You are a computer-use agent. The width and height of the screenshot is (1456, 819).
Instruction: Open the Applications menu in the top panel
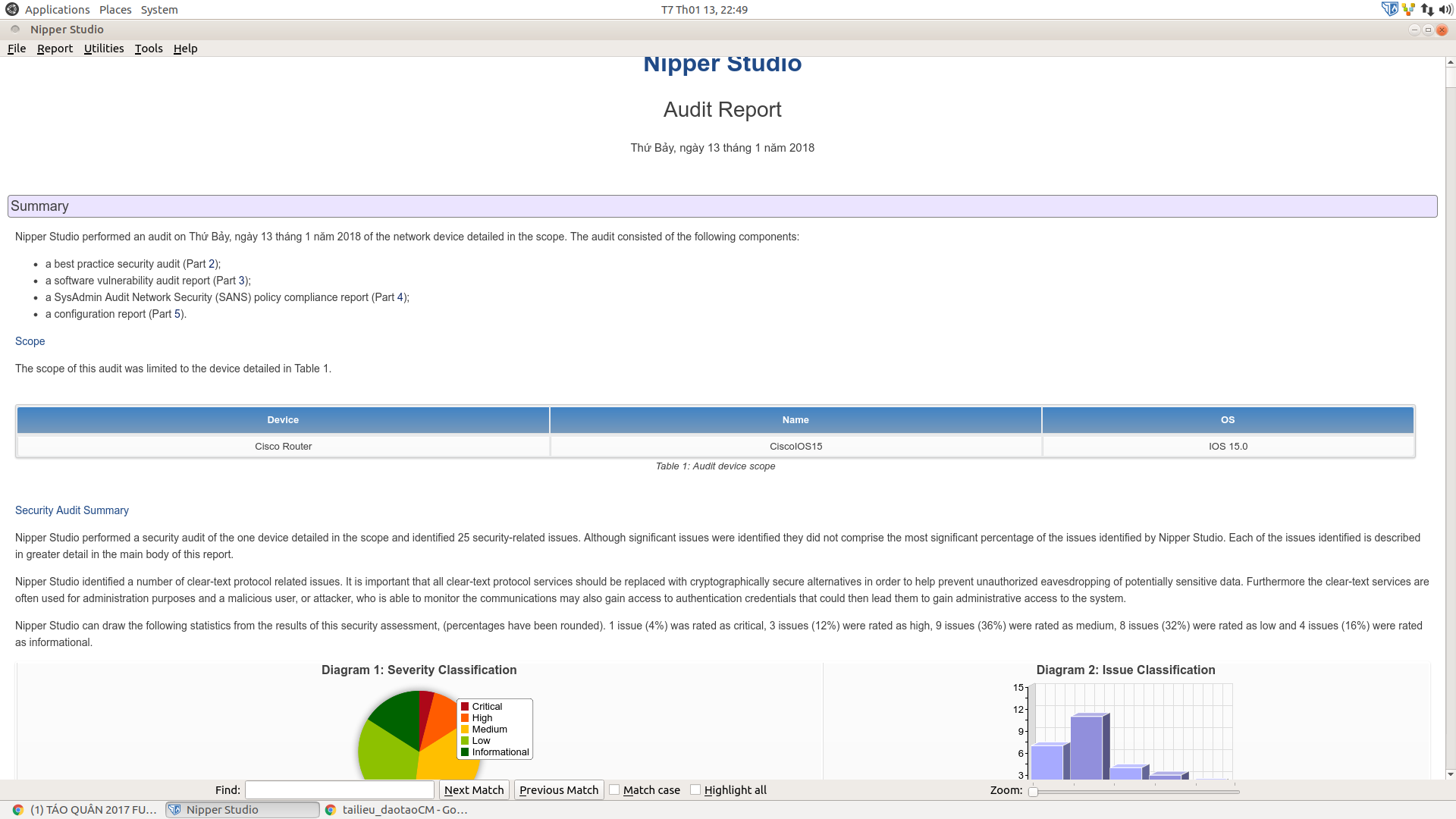pyautogui.click(x=57, y=9)
